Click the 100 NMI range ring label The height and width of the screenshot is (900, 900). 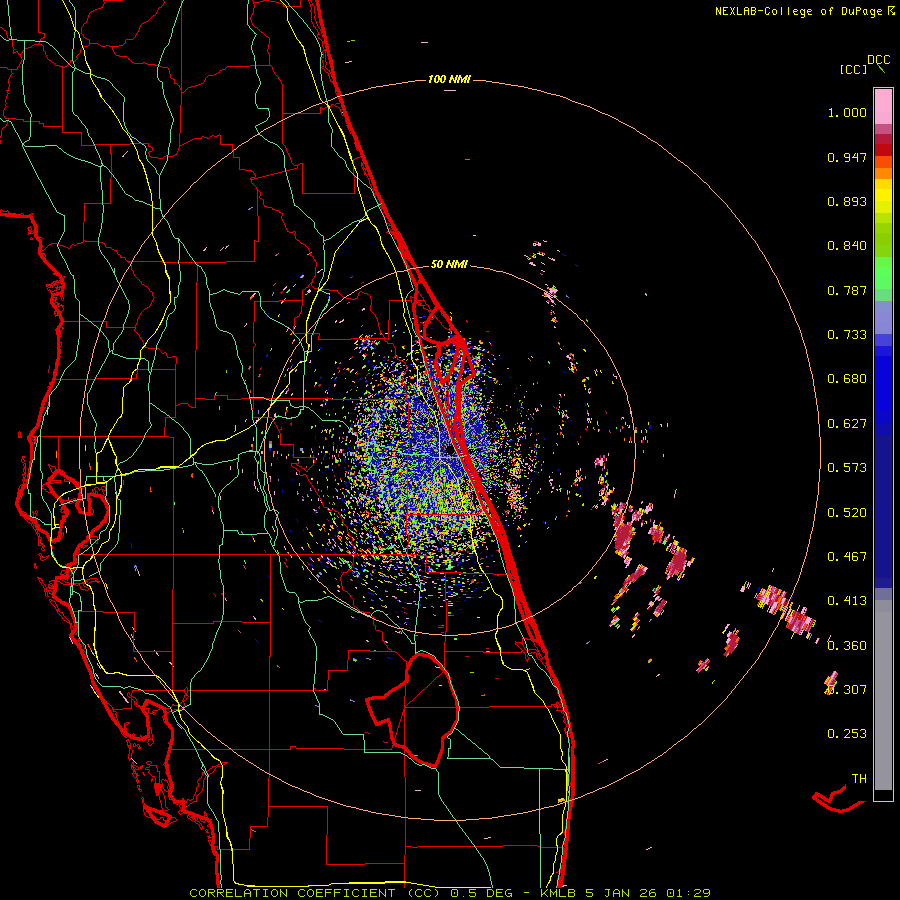(x=449, y=79)
